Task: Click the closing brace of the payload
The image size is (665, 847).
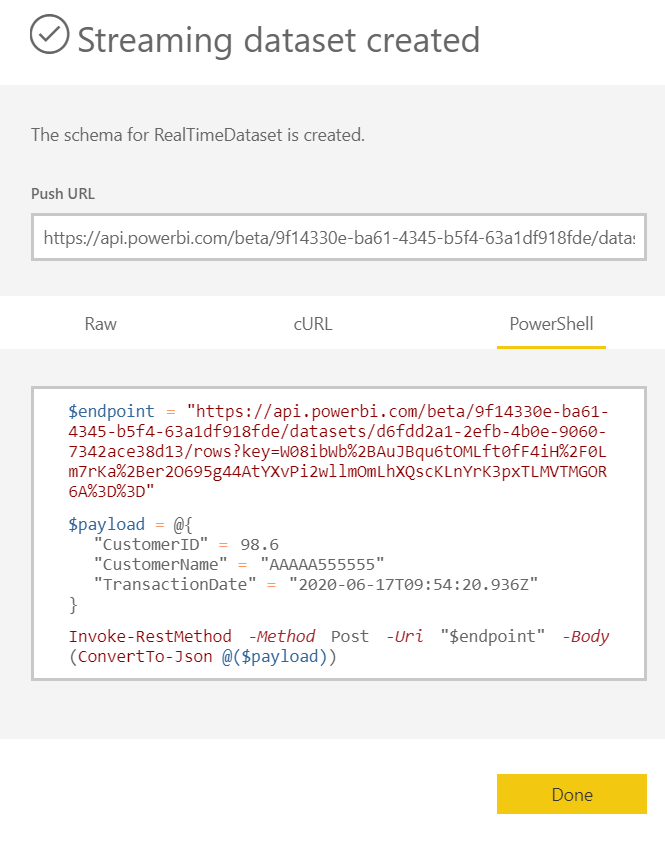Action: [73, 603]
